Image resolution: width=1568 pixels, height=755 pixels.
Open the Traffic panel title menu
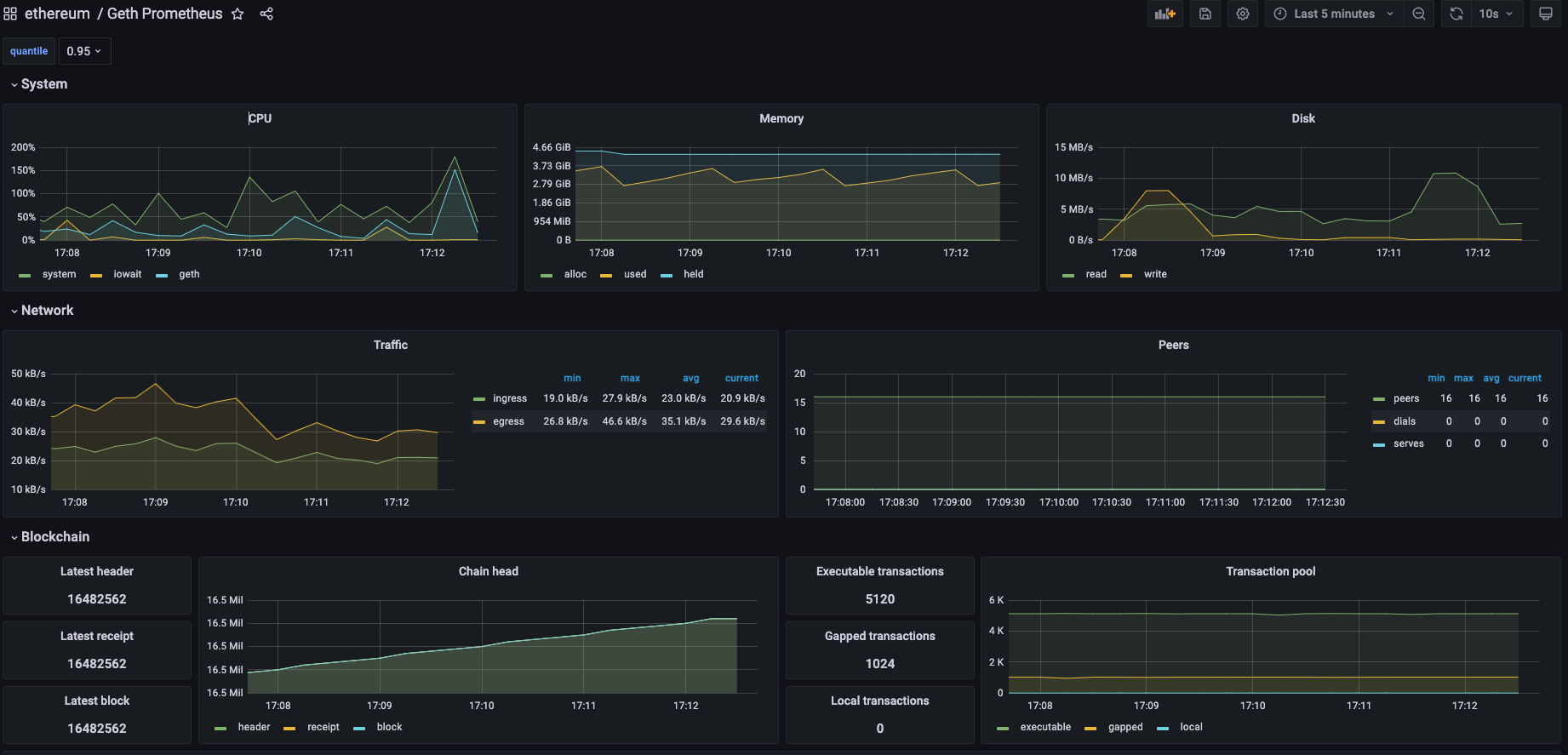(391, 345)
